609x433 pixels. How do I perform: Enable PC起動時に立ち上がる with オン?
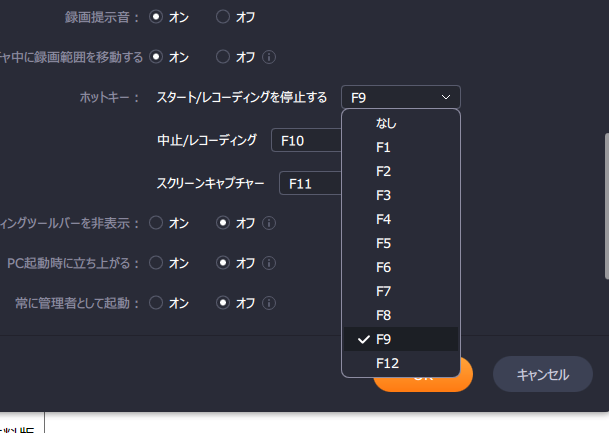point(156,263)
